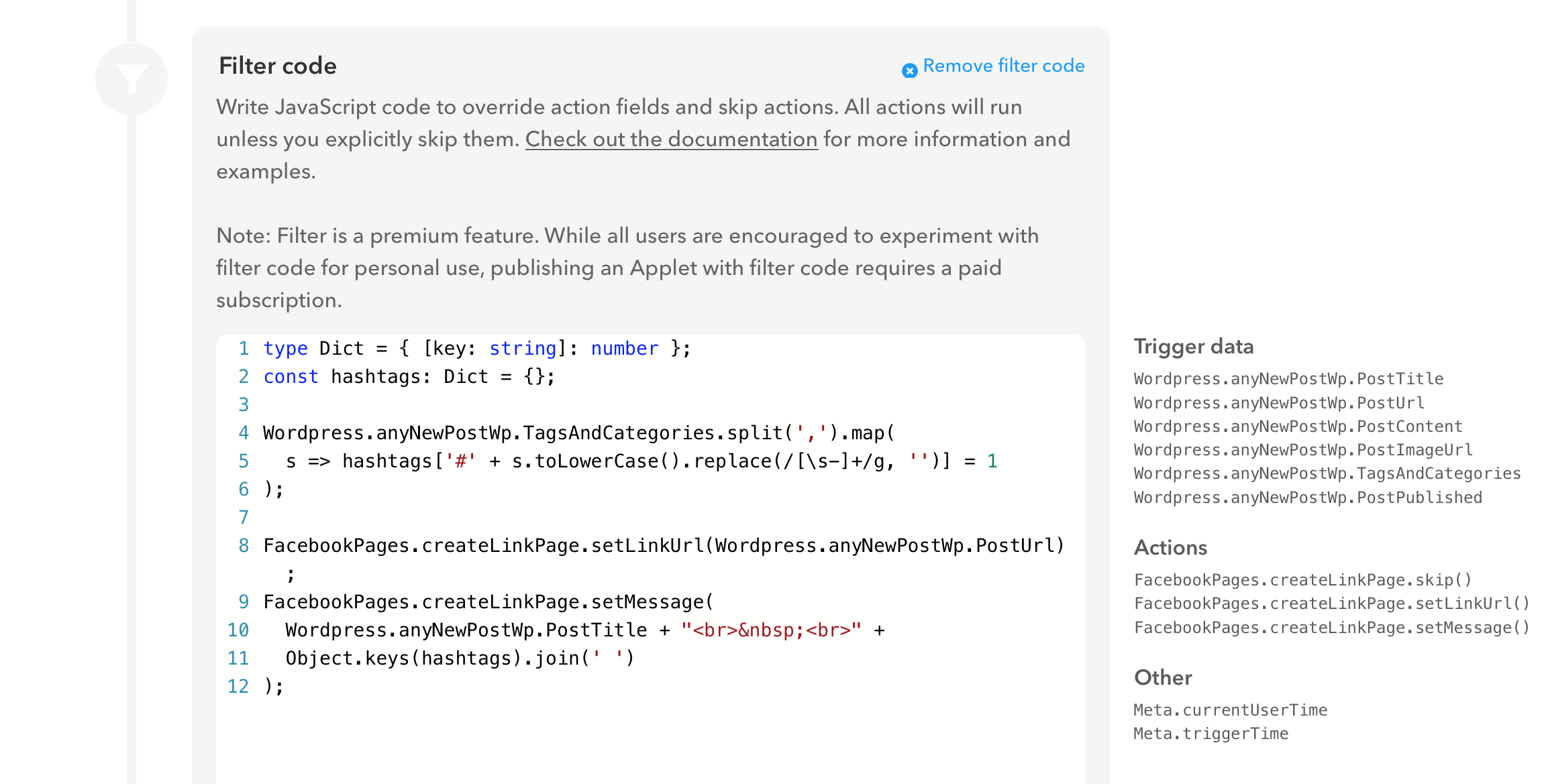Select Wordpress.anyNewPostWp.PostUrl trigger data item

1278,402
